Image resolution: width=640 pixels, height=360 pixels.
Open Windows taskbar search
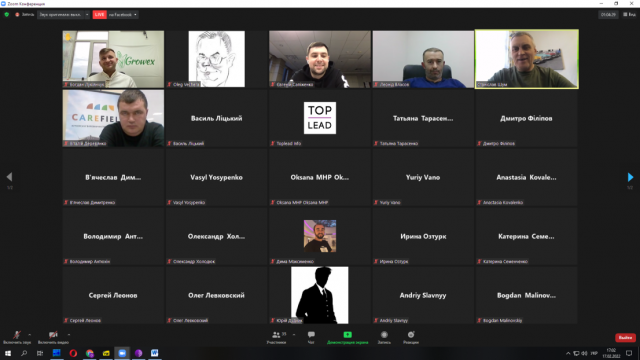pyautogui.click(x=24, y=353)
